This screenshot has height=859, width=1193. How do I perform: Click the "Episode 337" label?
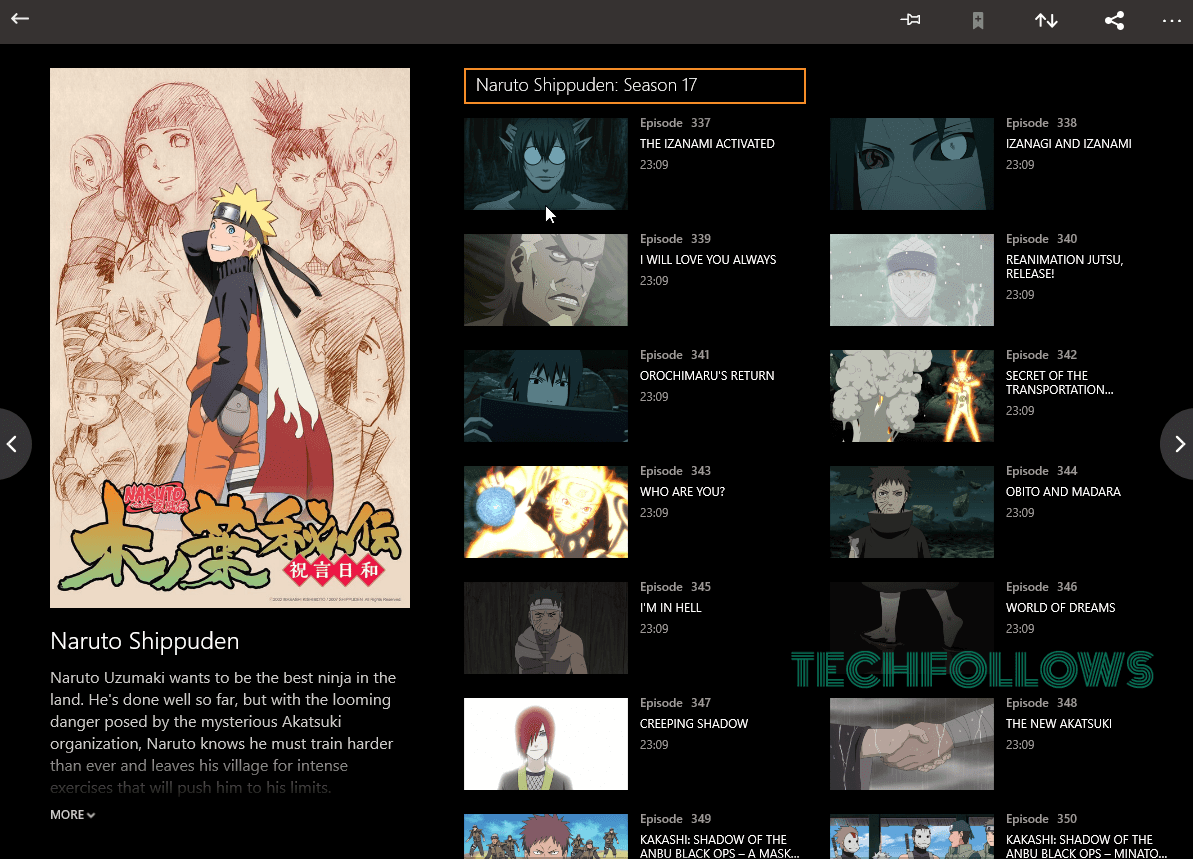click(x=675, y=122)
